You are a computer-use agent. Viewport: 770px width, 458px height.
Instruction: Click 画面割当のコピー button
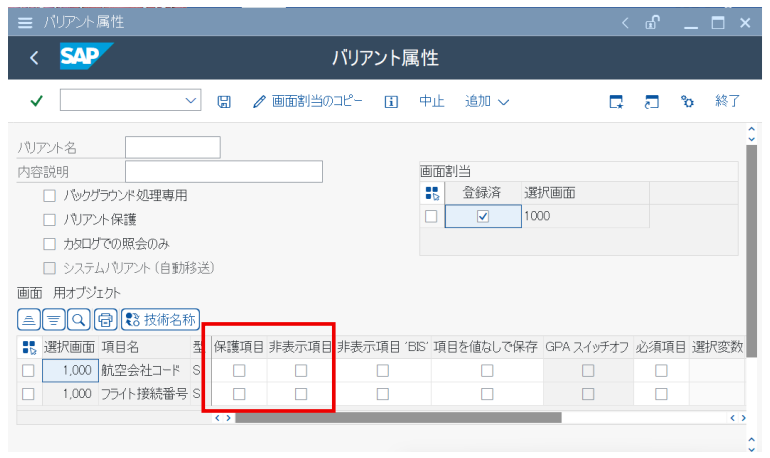307,101
